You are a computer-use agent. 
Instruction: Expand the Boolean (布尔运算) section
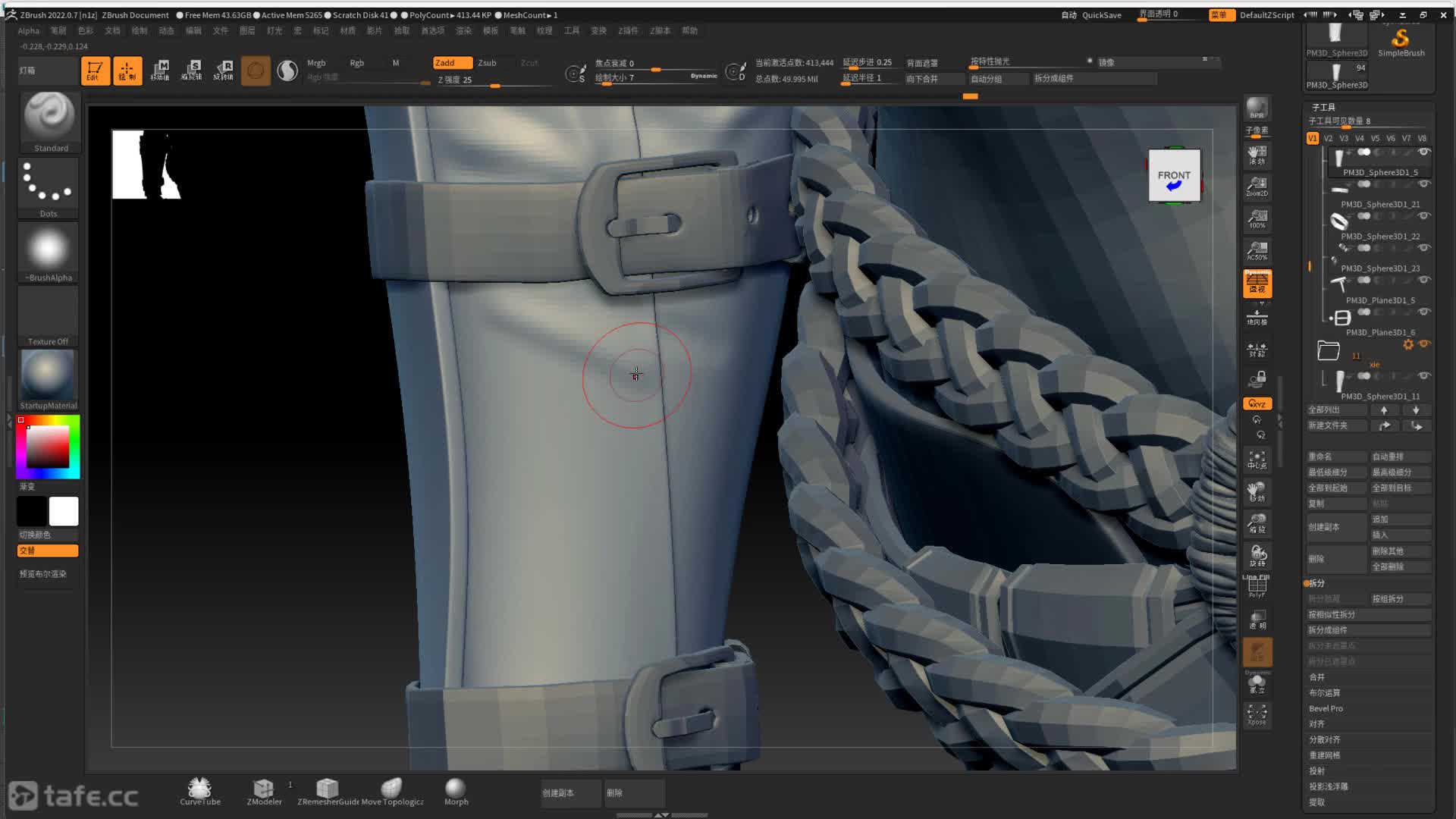(1325, 693)
